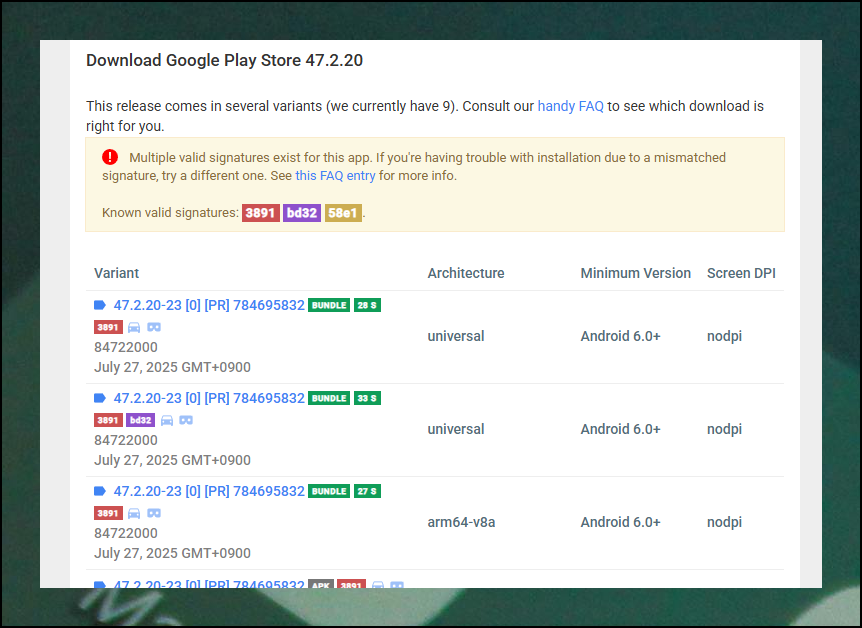Click car icon in 28 S variant row
The width and height of the screenshot is (862, 628).
pos(134,327)
